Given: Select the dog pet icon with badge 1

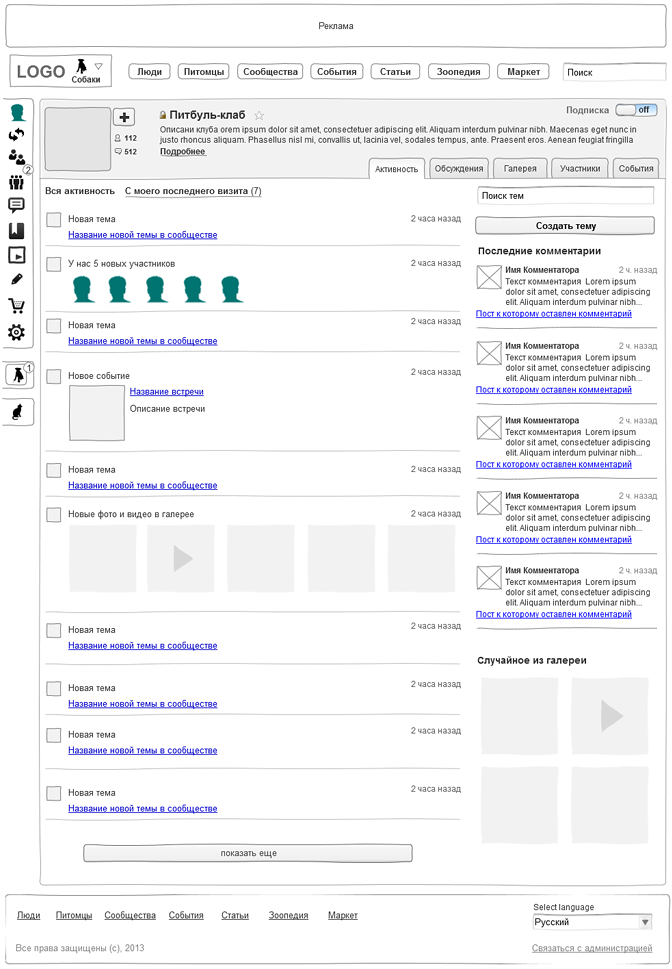Looking at the screenshot, I should 18,375.
